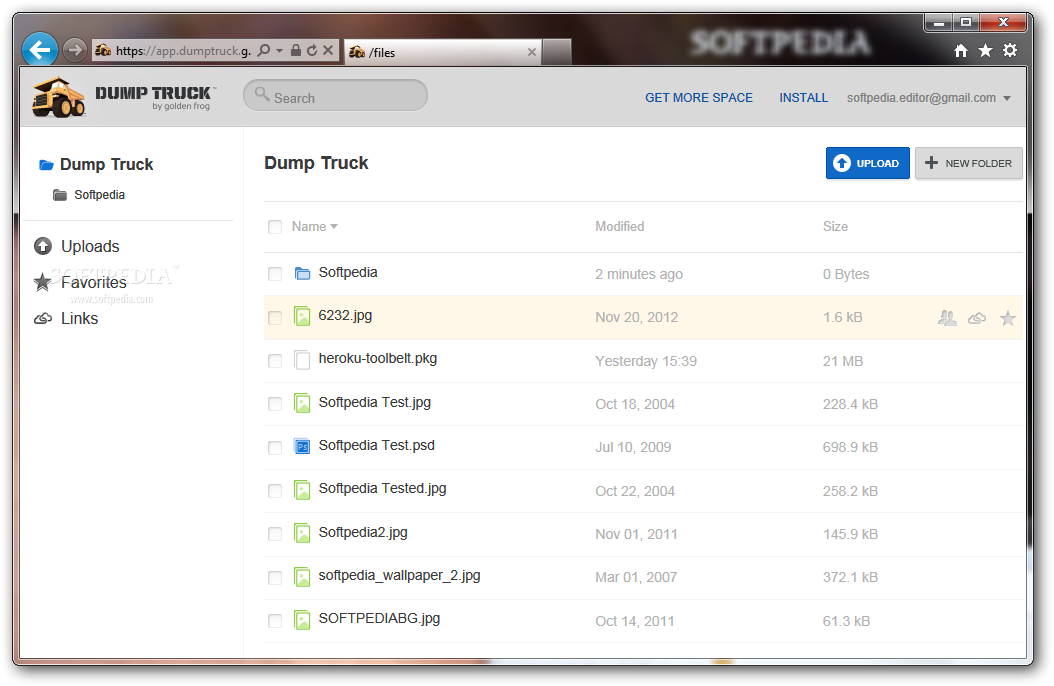Screen dimensions: 1054x686
Task: Click the browser back arrow button
Action: [40, 49]
